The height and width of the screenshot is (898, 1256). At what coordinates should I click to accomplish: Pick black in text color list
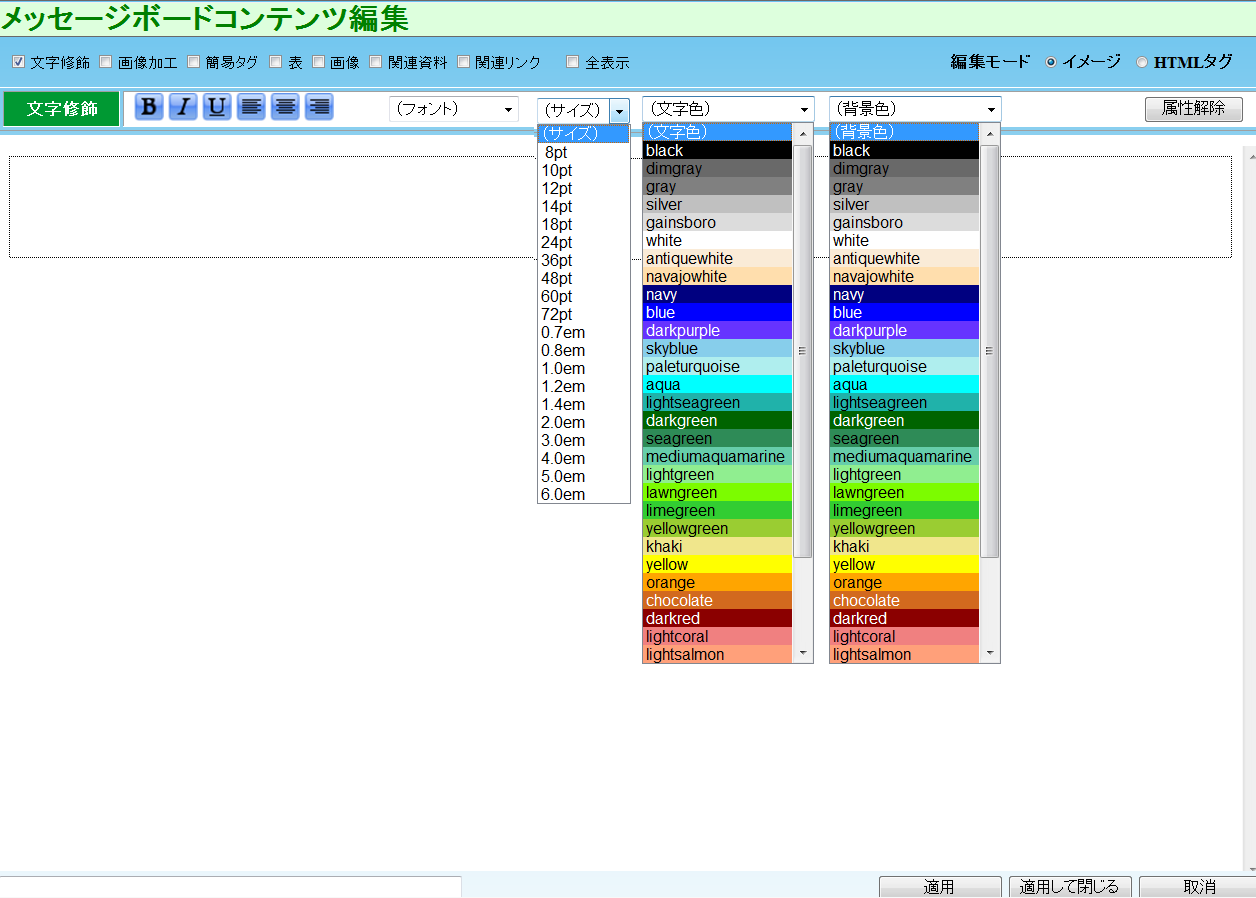[717, 151]
